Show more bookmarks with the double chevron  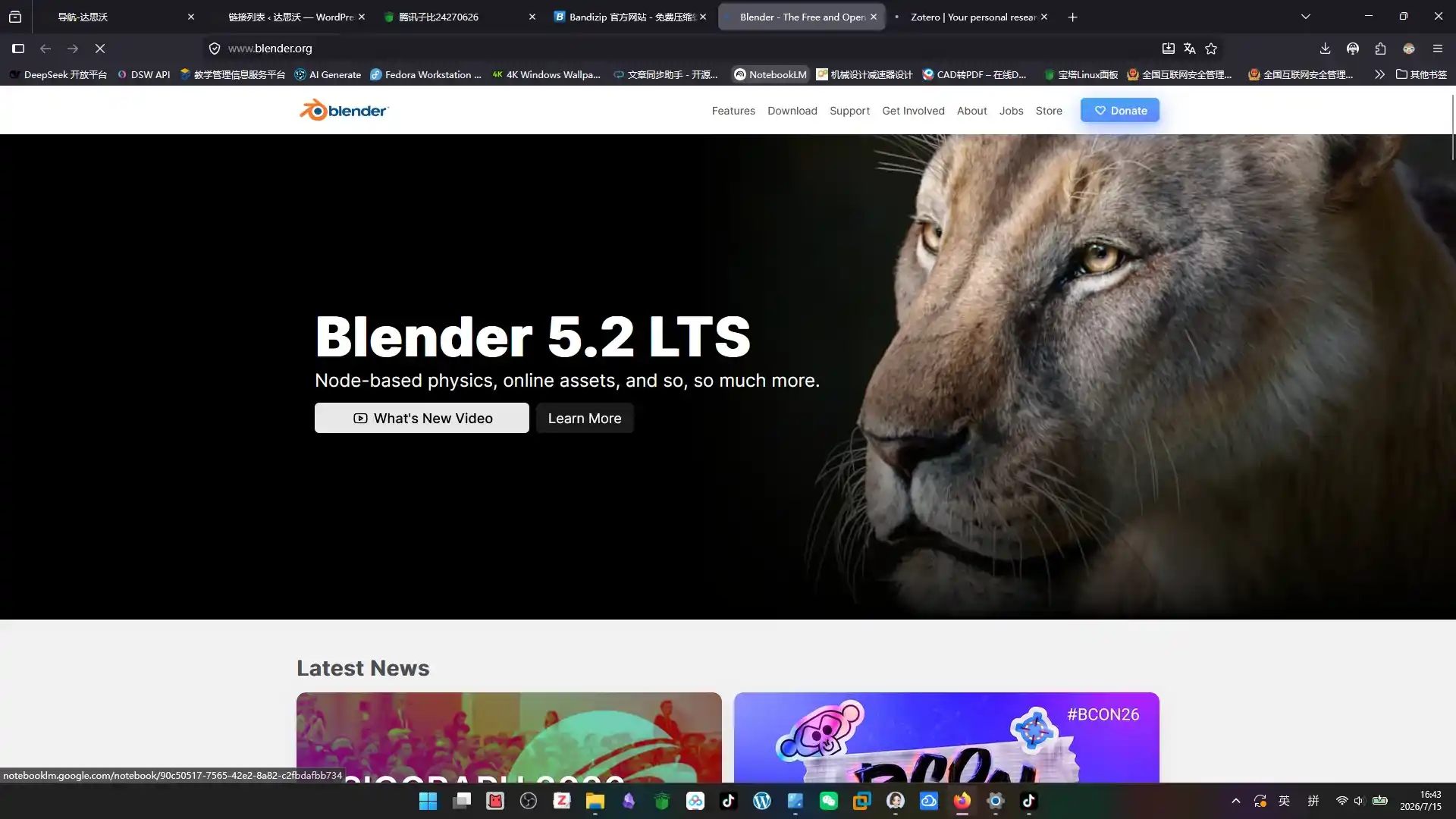point(1379,74)
